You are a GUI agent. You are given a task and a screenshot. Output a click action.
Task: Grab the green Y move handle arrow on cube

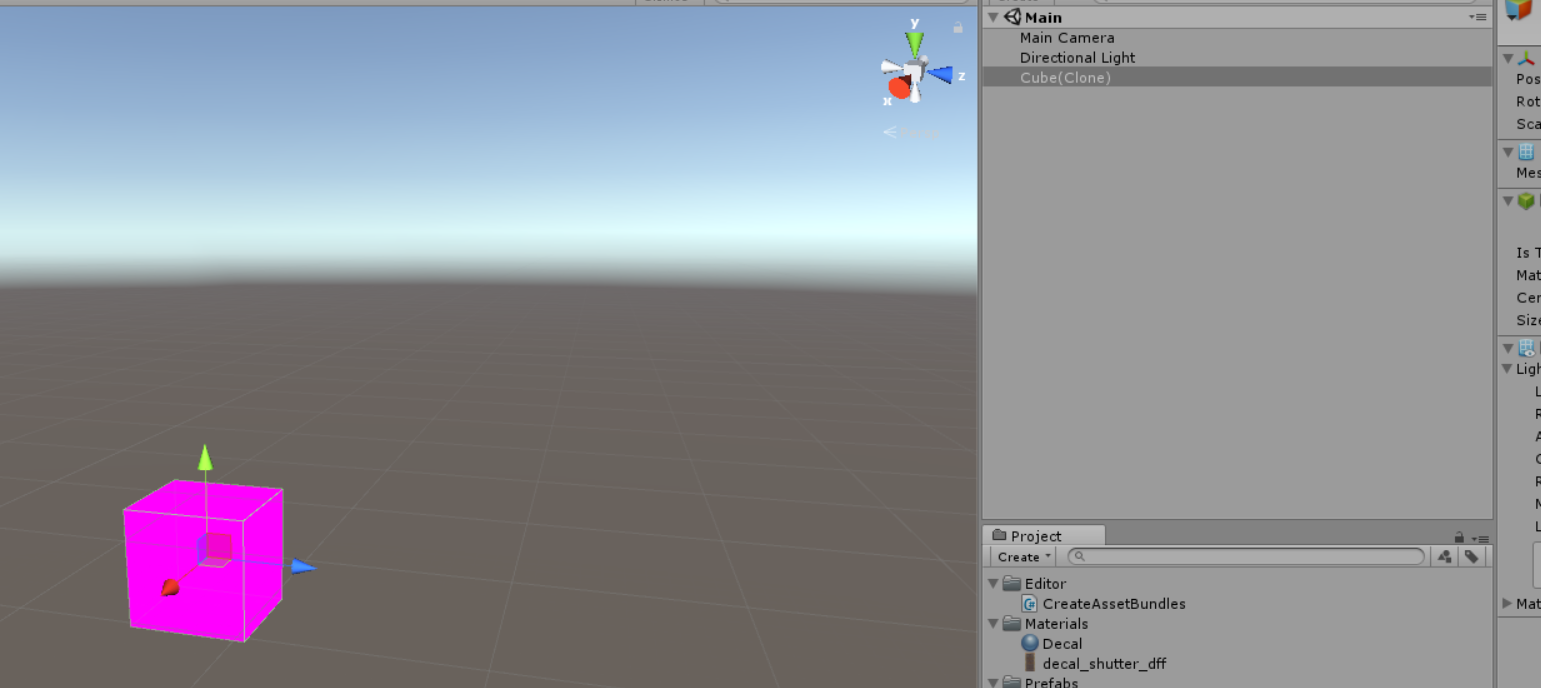(205, 457)
